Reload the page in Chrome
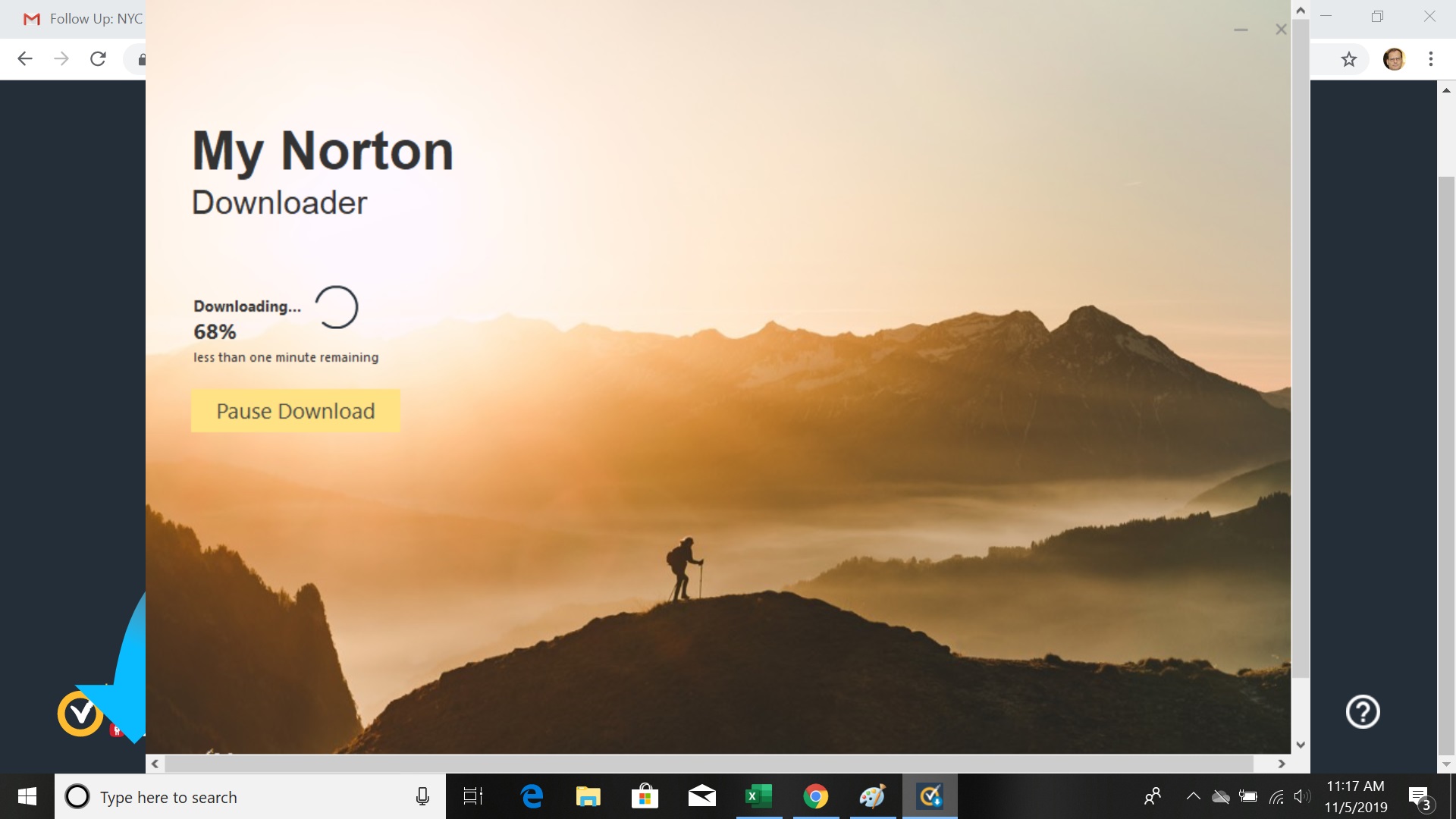 point(98,59)
